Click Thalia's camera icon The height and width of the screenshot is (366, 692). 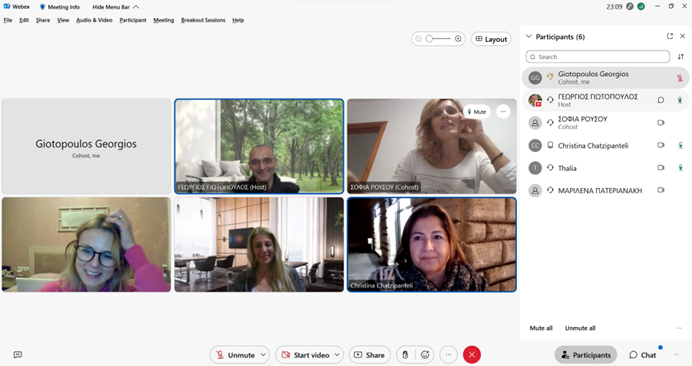[x=661, y=168]
